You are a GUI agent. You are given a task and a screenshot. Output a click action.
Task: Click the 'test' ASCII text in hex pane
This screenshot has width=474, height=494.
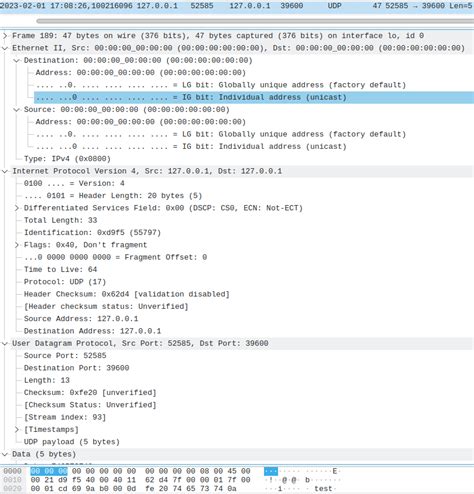323,489
